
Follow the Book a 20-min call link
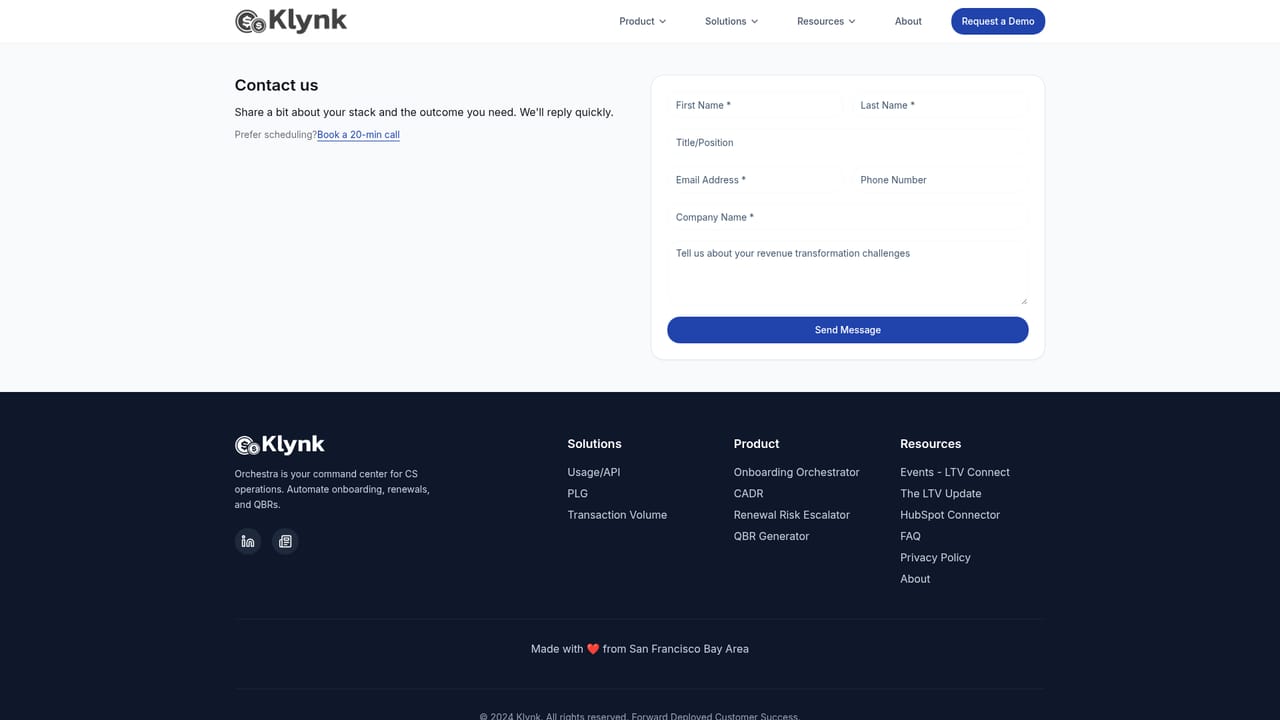(x=358, y=134)
